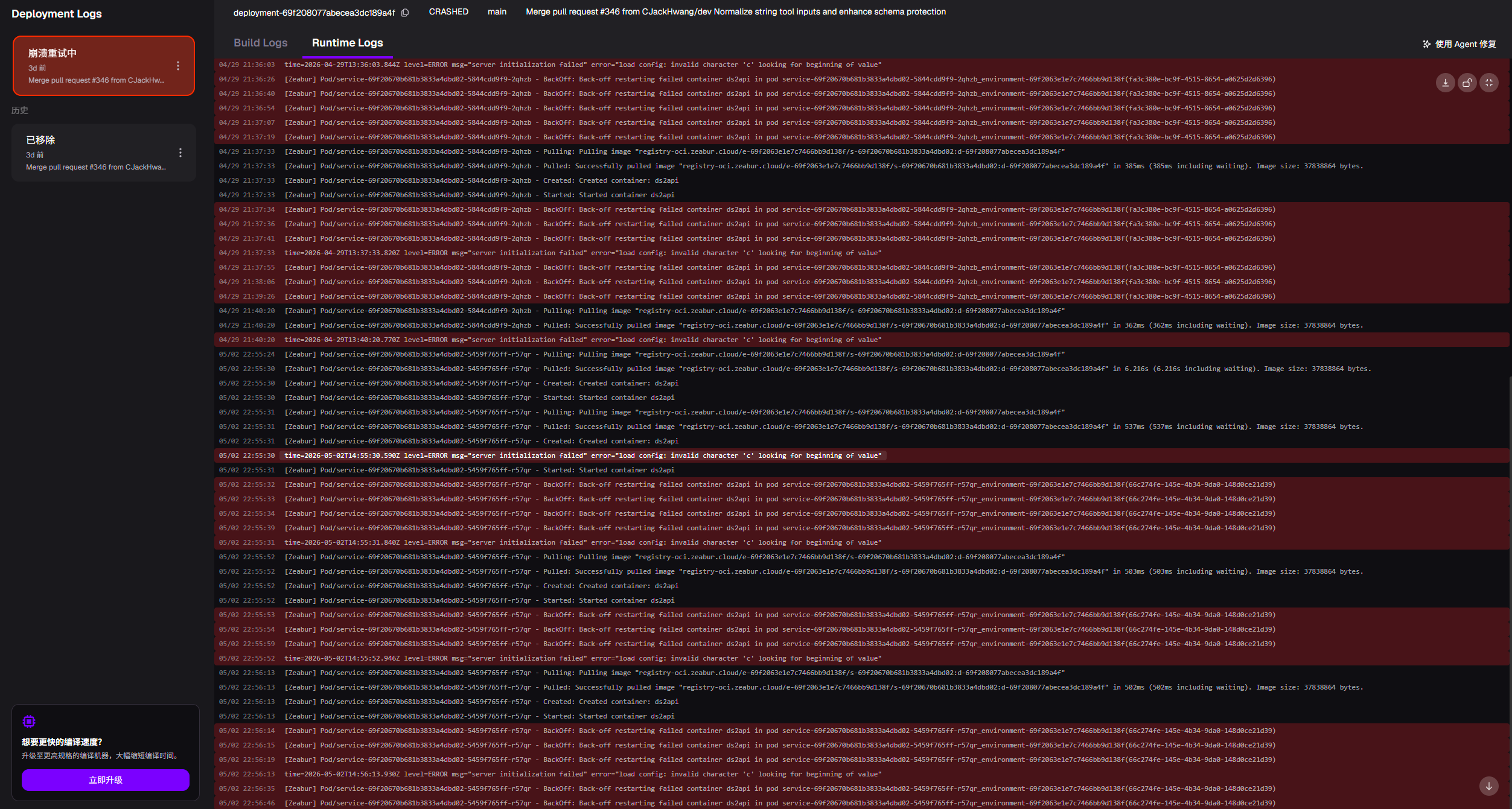
Task: Select the 04/29 21:37:33 Started container log line
Action: point(862,195)
